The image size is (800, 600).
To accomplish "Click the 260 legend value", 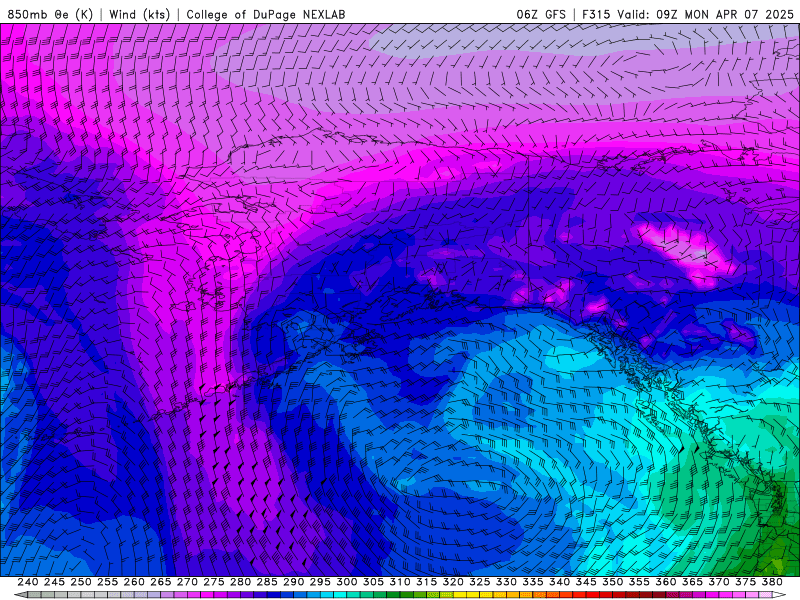I will [134, 582].
